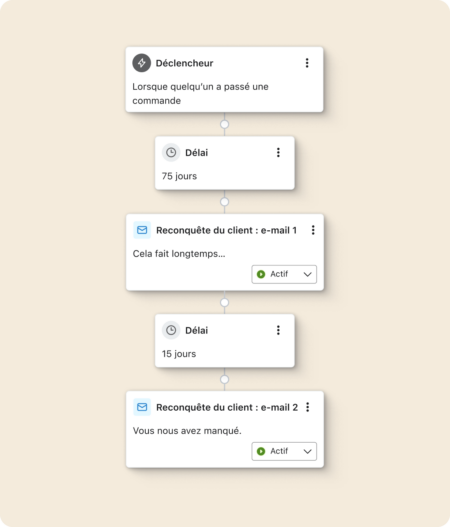
Task: Expand the Actif status dropdown for e-mail 1
Action: (x=284, y=274)
